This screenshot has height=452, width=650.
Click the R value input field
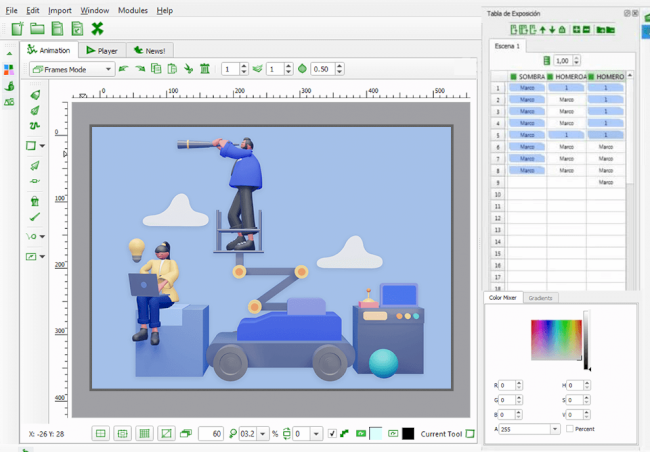[x=509, y=385]
